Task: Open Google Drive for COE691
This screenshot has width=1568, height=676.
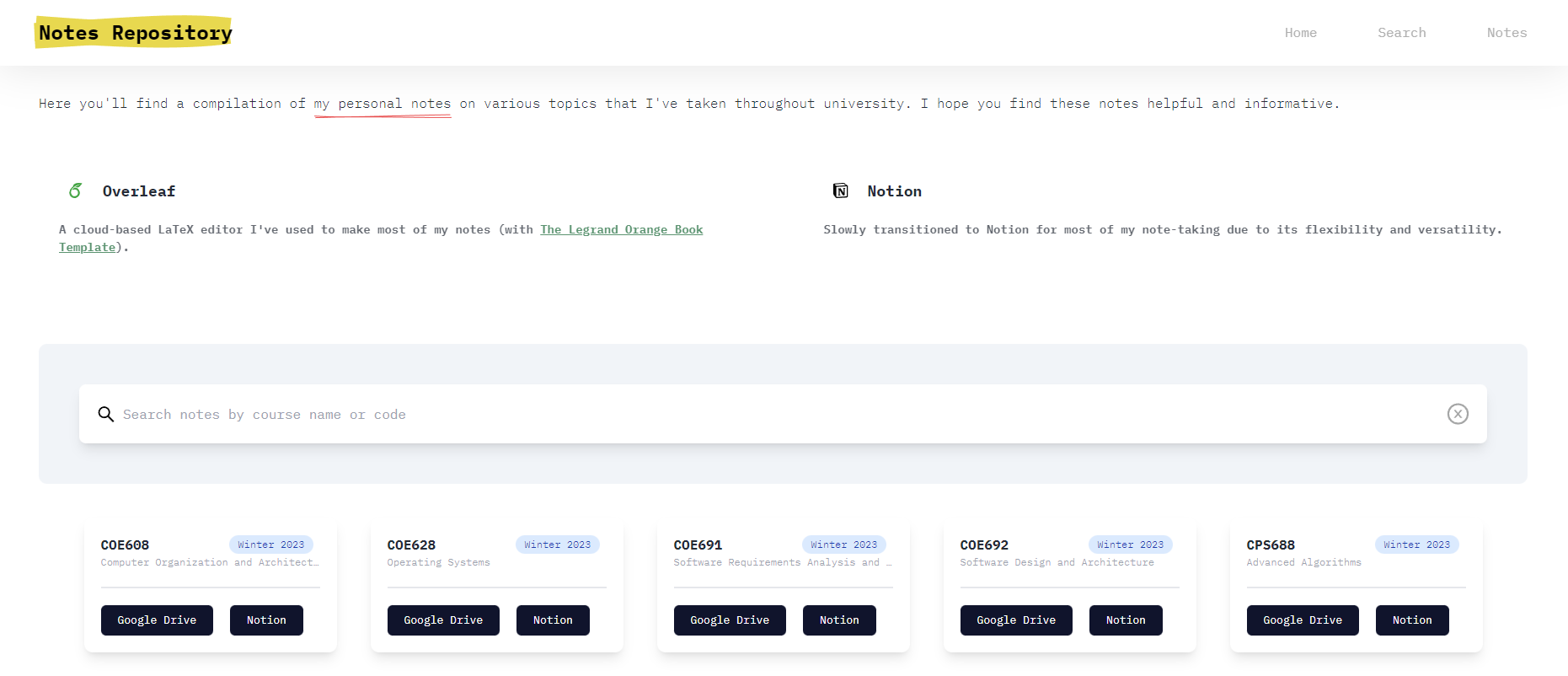Action: point(730,620)
